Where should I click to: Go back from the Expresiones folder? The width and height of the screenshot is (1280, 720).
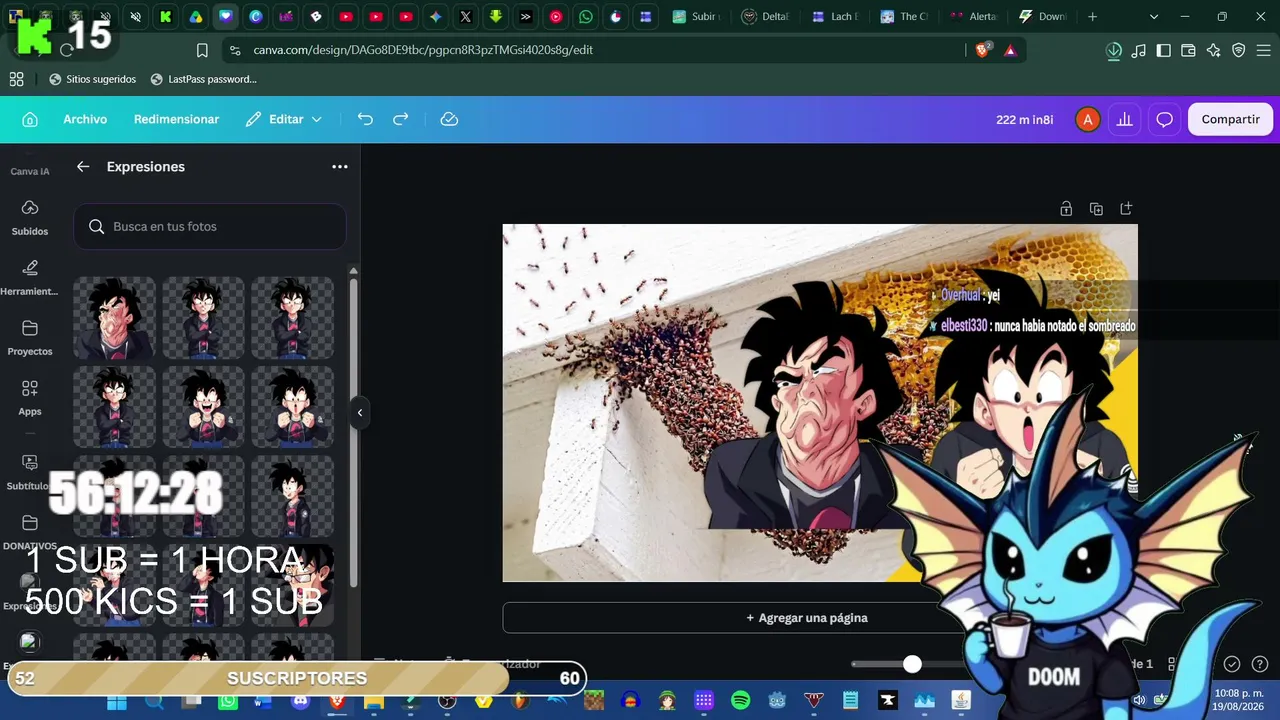tap(83, 167)
